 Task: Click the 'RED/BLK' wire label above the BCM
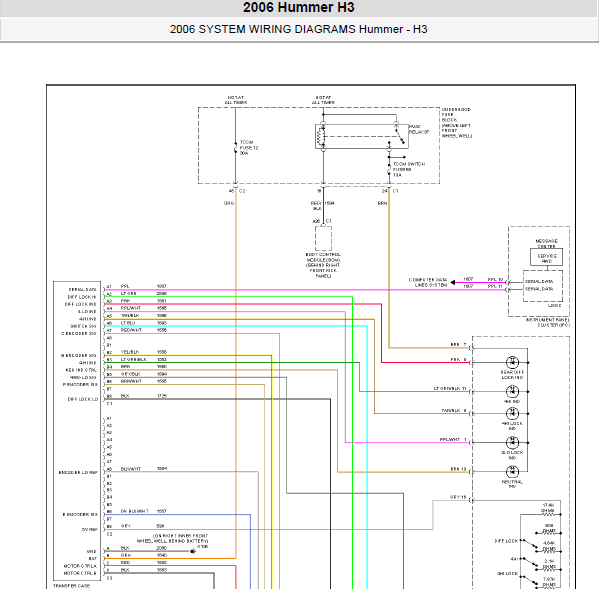click(316, 206)
